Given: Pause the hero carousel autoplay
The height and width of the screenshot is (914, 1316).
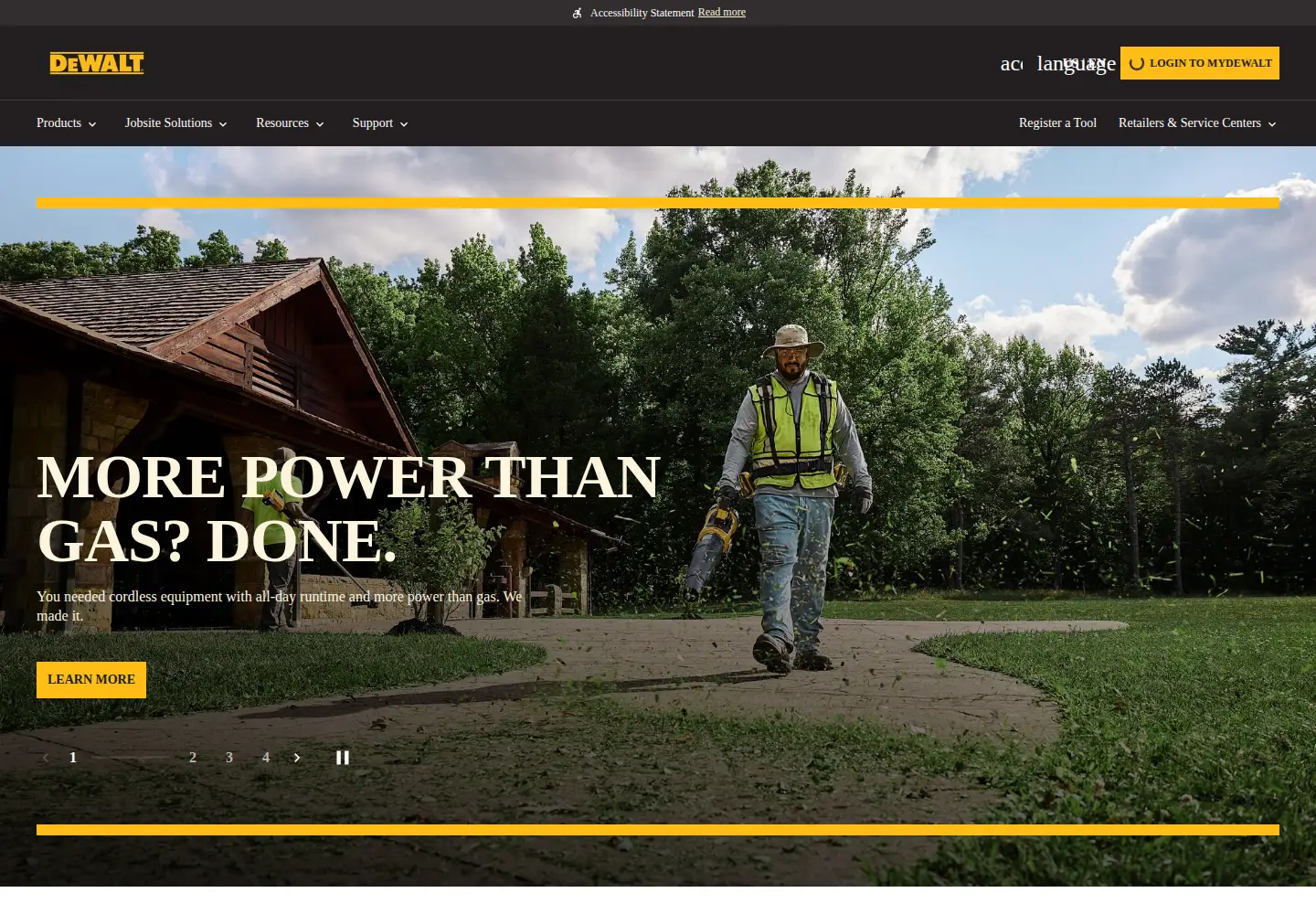Looking at the screenshot, I should tap(343, 758).
